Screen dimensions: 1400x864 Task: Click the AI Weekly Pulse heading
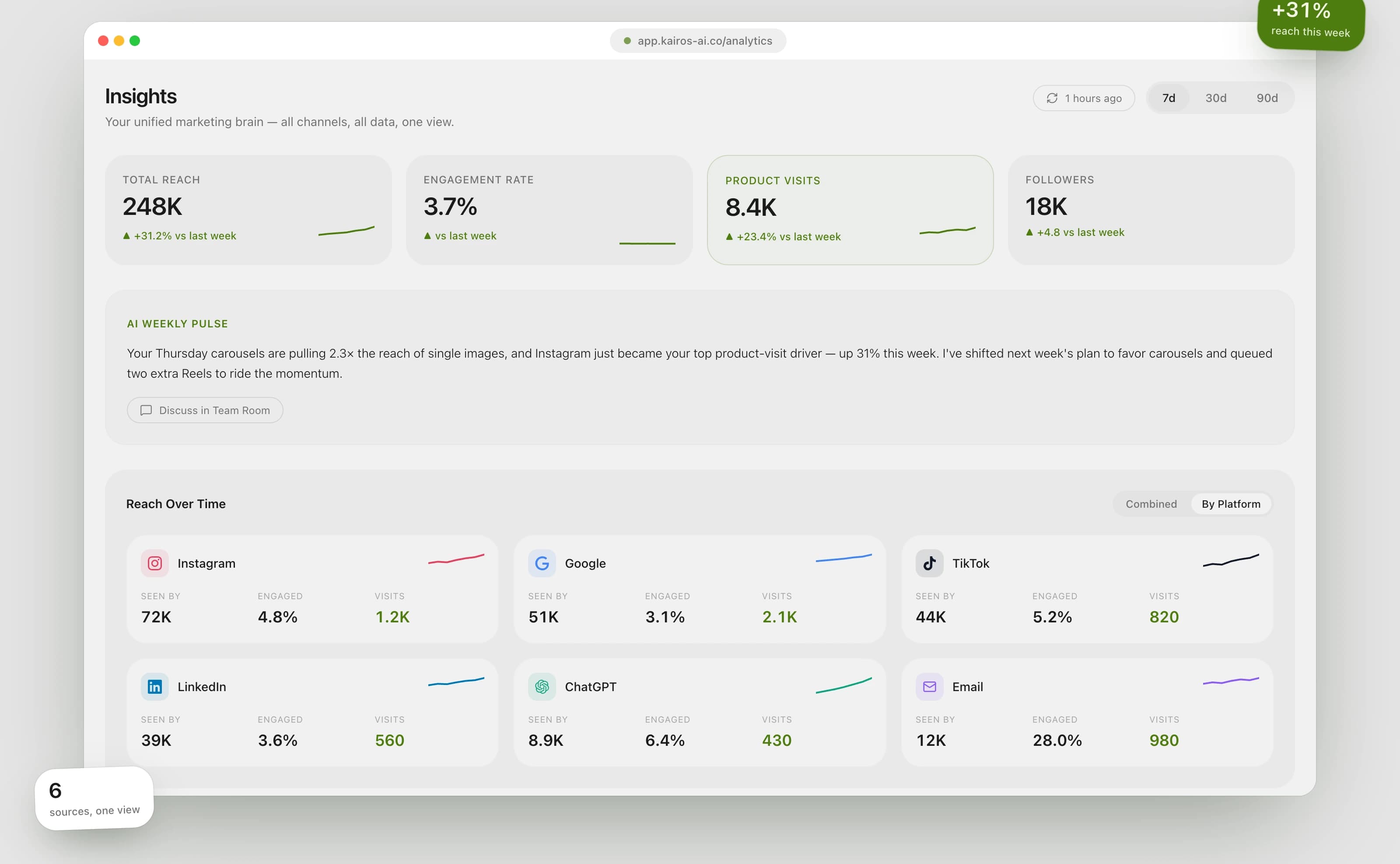[x=178, y=324]
